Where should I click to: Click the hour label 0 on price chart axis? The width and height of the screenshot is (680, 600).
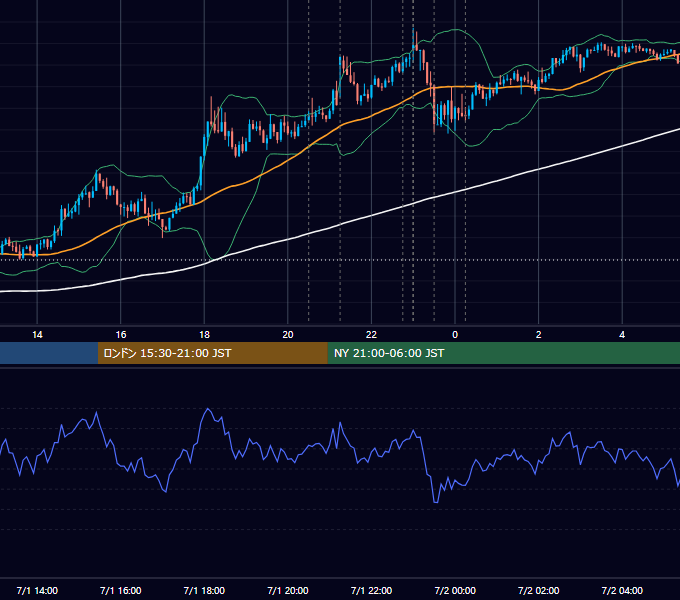click(x=455, y=335)
